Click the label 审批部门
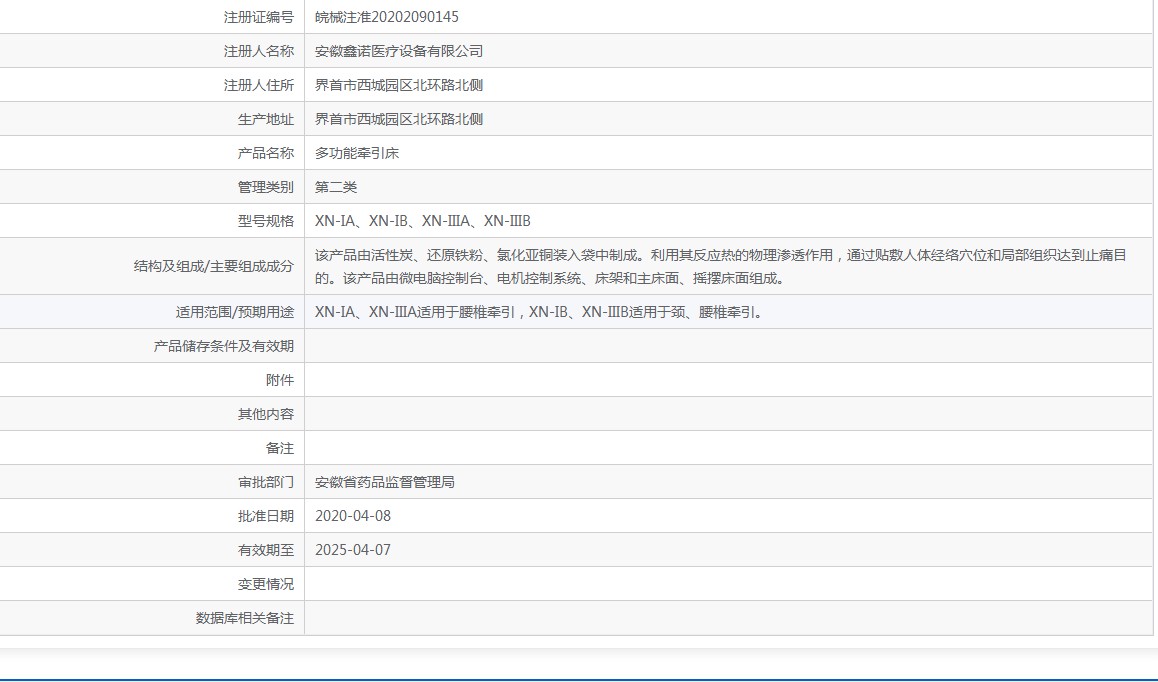 coord(266,482)
